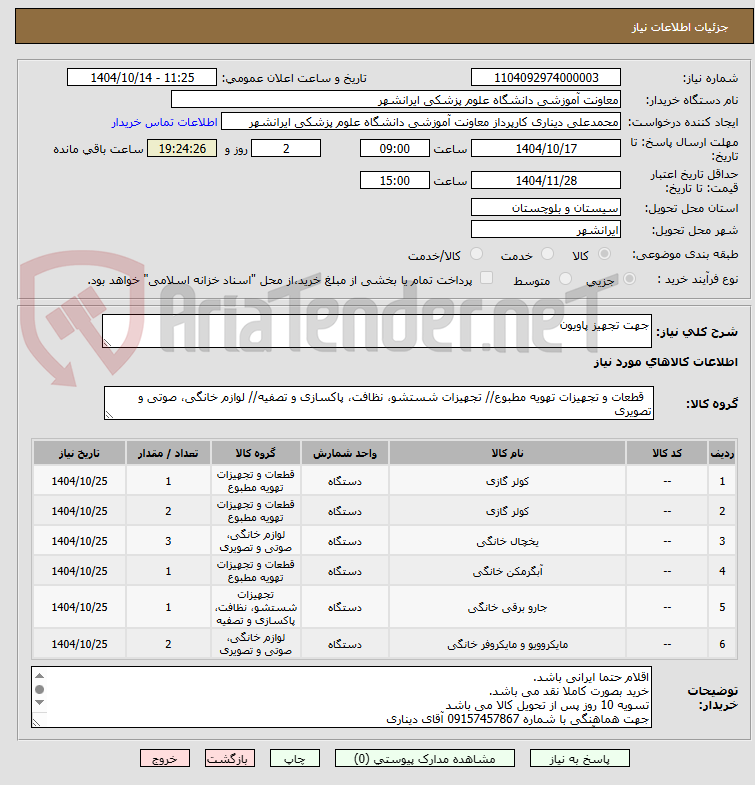
Task: Click the تاریخ نیاز column header
Action: 79,453
